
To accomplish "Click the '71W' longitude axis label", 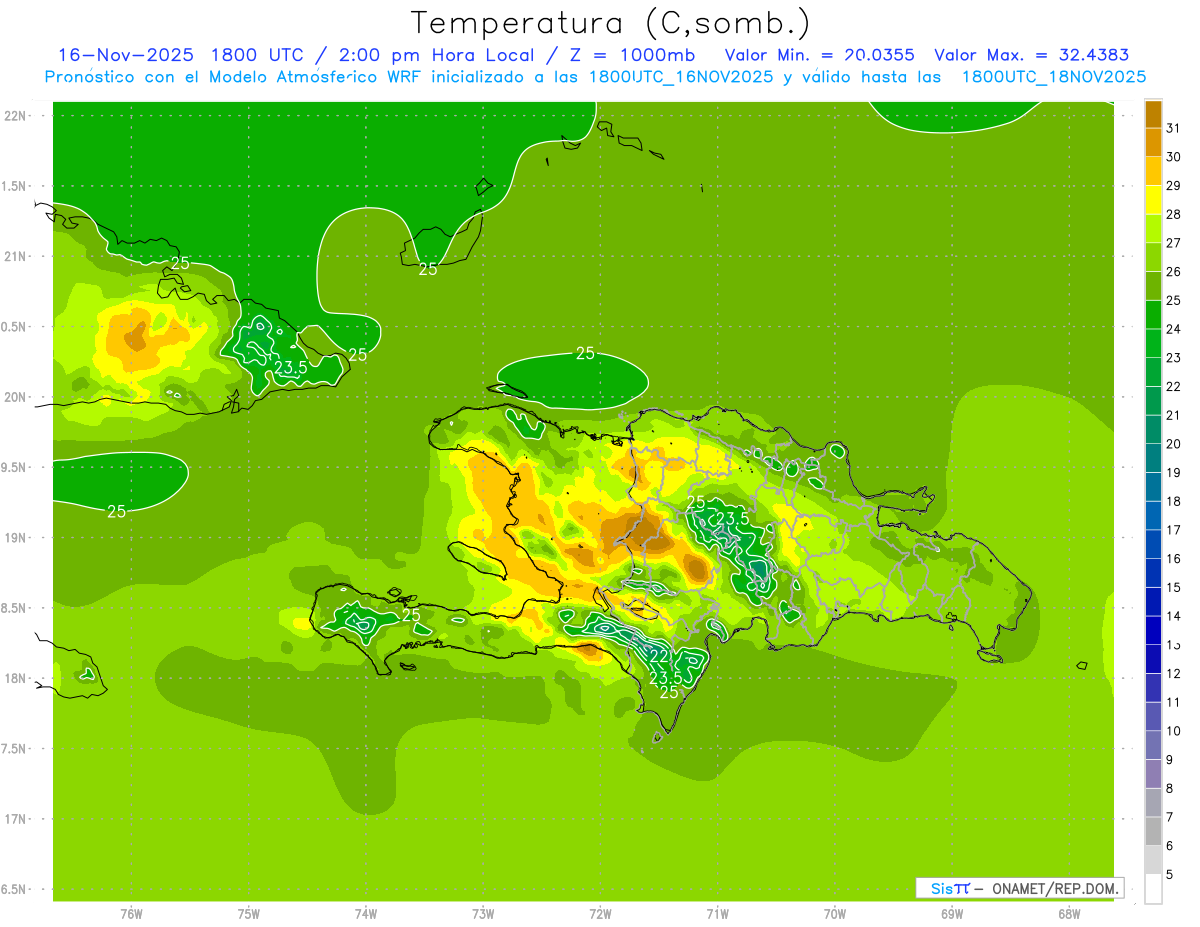I will click(x=717, y=913).
